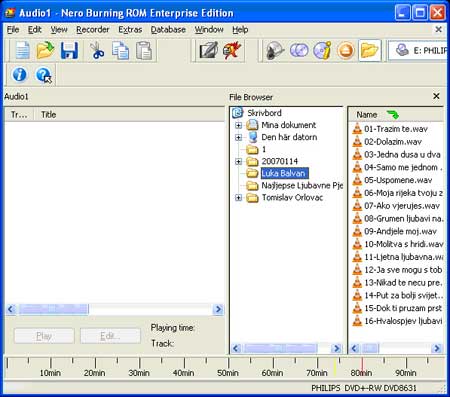Viewport: 450px width, 397px height.
Task: Click the green arrow sort icon
Action: pos(393,115)
